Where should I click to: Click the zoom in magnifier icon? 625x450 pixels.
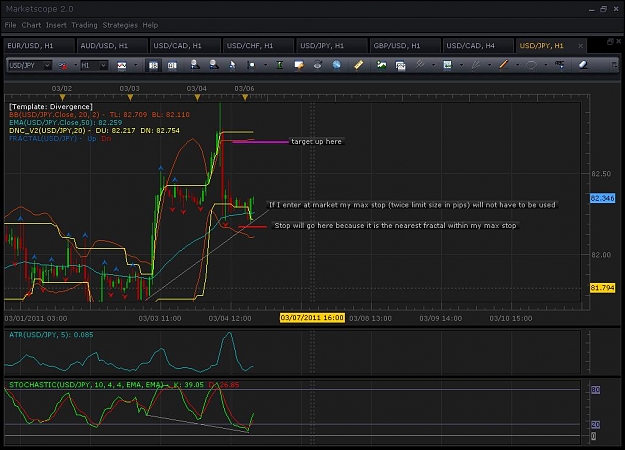(195, 65)
